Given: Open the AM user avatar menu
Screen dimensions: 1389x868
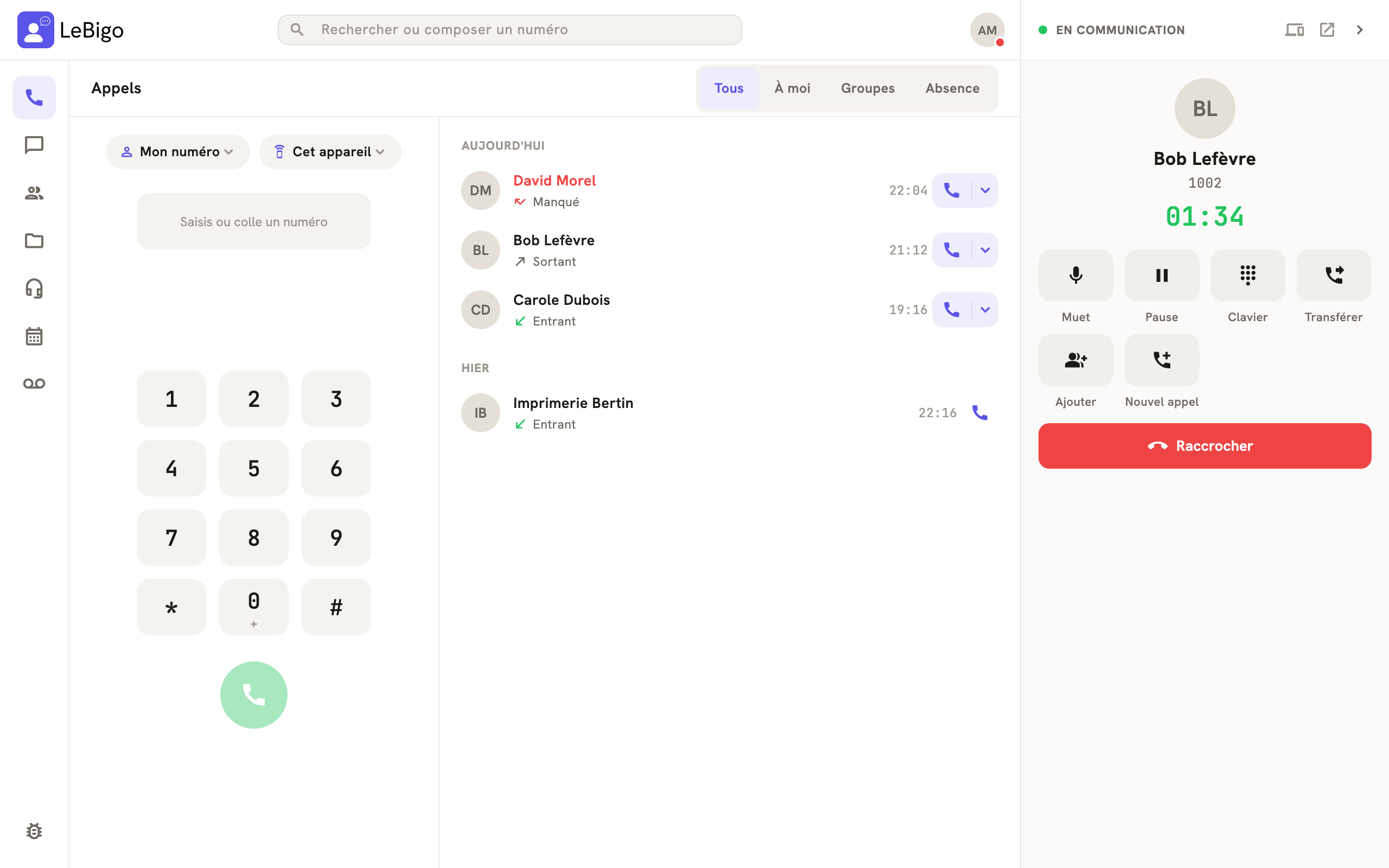Looking at the screenshot, I should [x=986, y=30].
